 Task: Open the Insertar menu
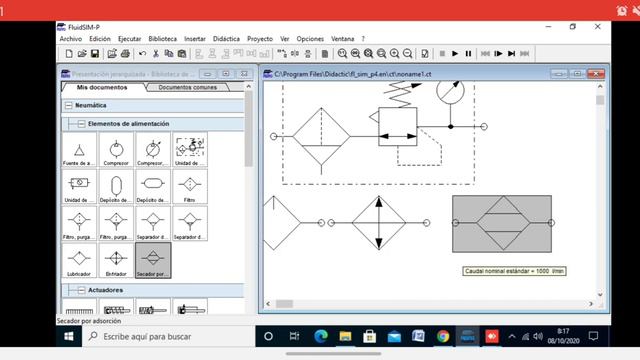195,39
